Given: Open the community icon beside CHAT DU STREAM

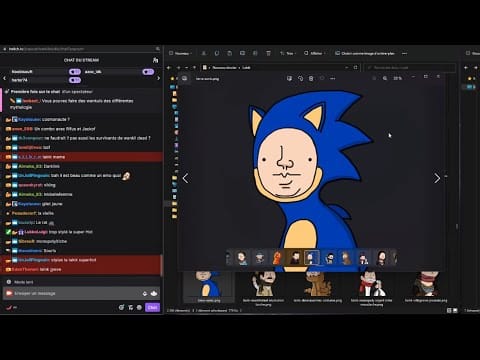Looking at the screenshot, I should tap(155, 60).
